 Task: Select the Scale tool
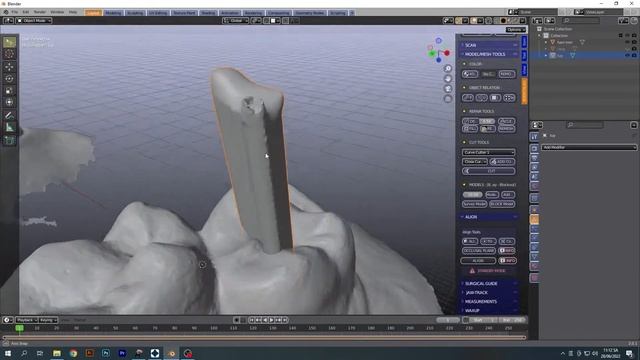tap(9, 91)
